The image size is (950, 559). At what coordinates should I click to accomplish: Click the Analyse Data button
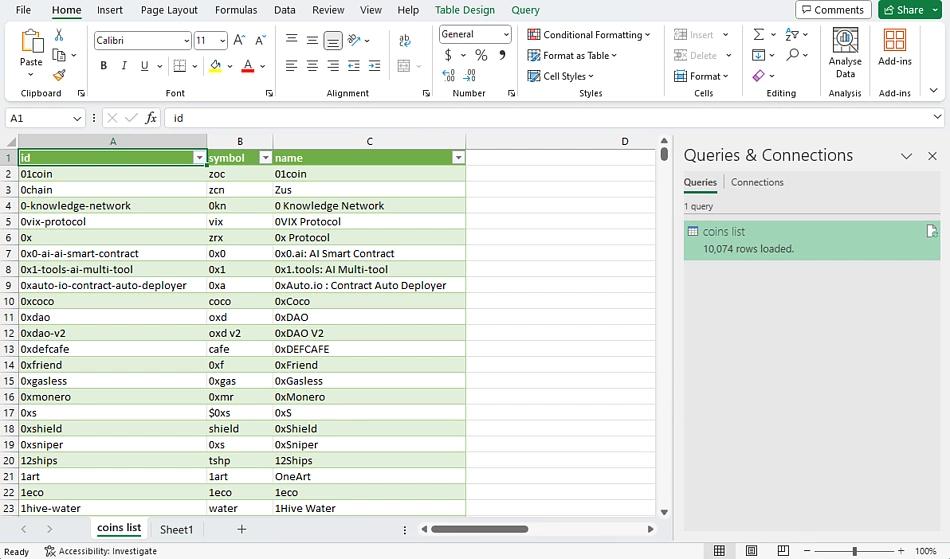[x=845, y=53]
